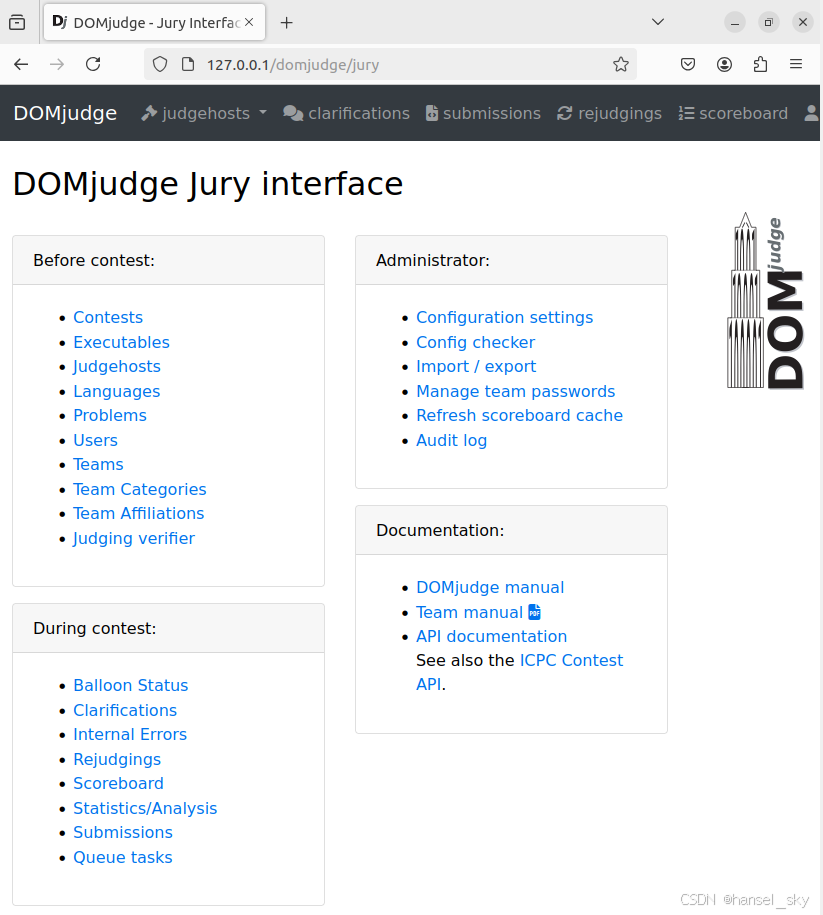
Task: Open the Import / export link
Action: pyautogui.click(x=476, y=366)
